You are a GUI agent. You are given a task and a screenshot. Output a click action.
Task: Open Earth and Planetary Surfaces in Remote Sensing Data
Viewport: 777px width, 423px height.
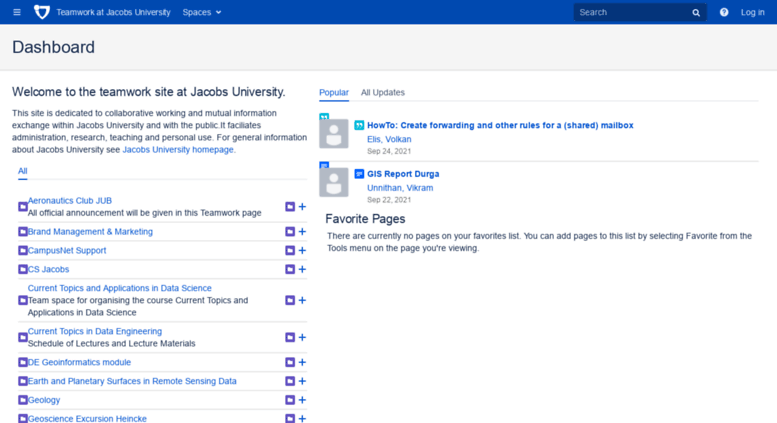(x=132, y=381)
